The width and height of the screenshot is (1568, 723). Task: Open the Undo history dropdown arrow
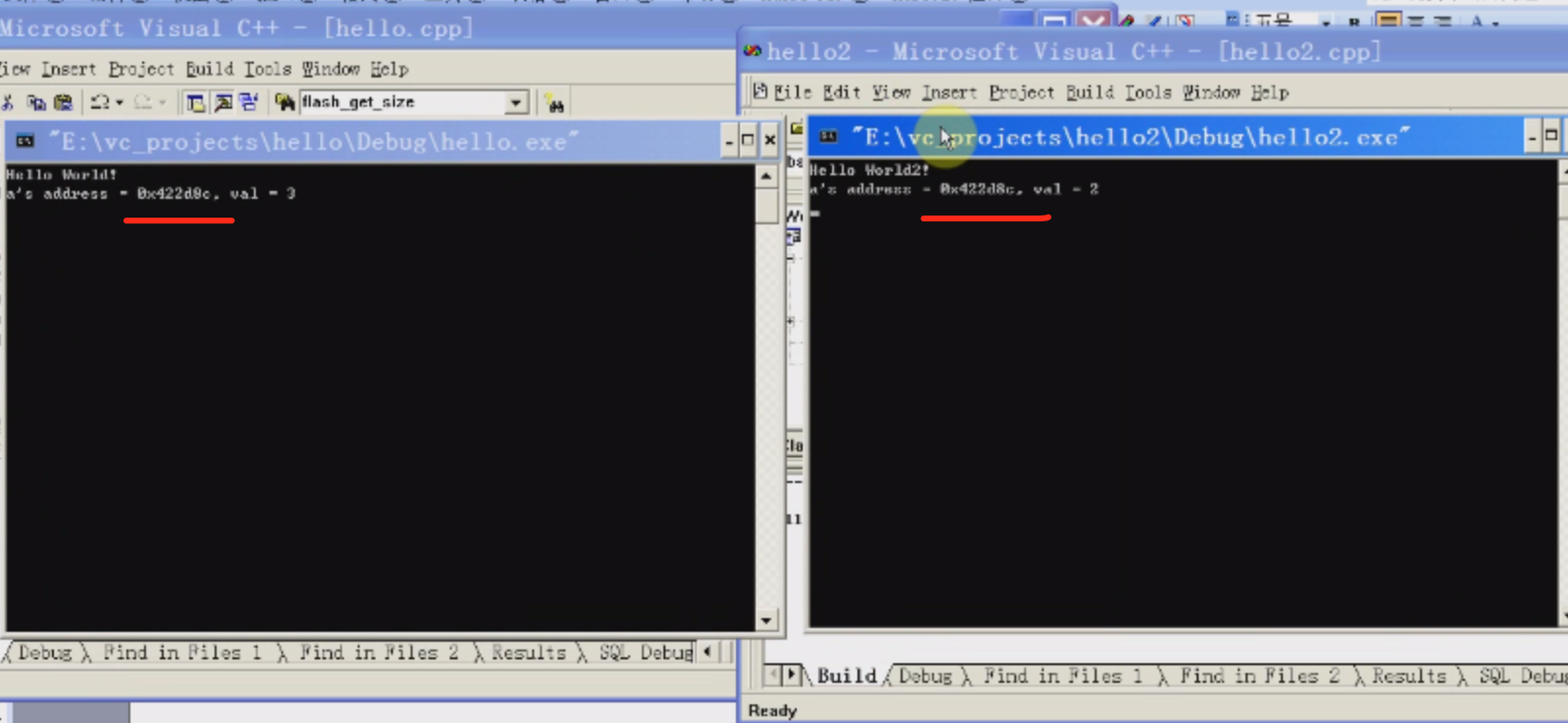pos(120,102)
